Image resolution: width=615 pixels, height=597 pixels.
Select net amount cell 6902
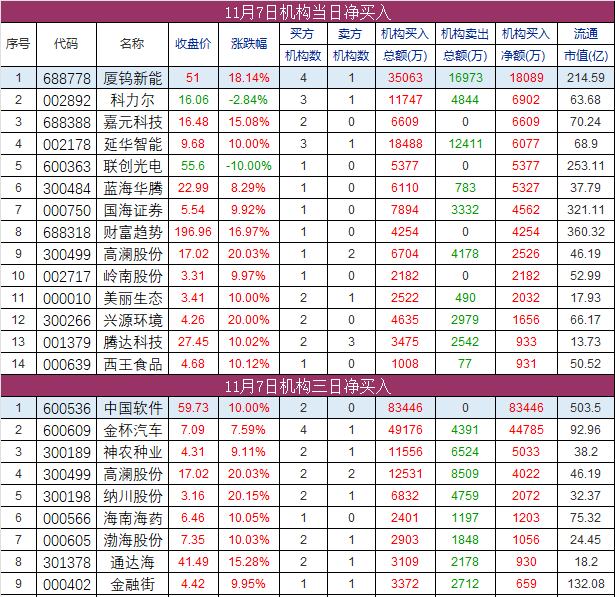[526, 100]
